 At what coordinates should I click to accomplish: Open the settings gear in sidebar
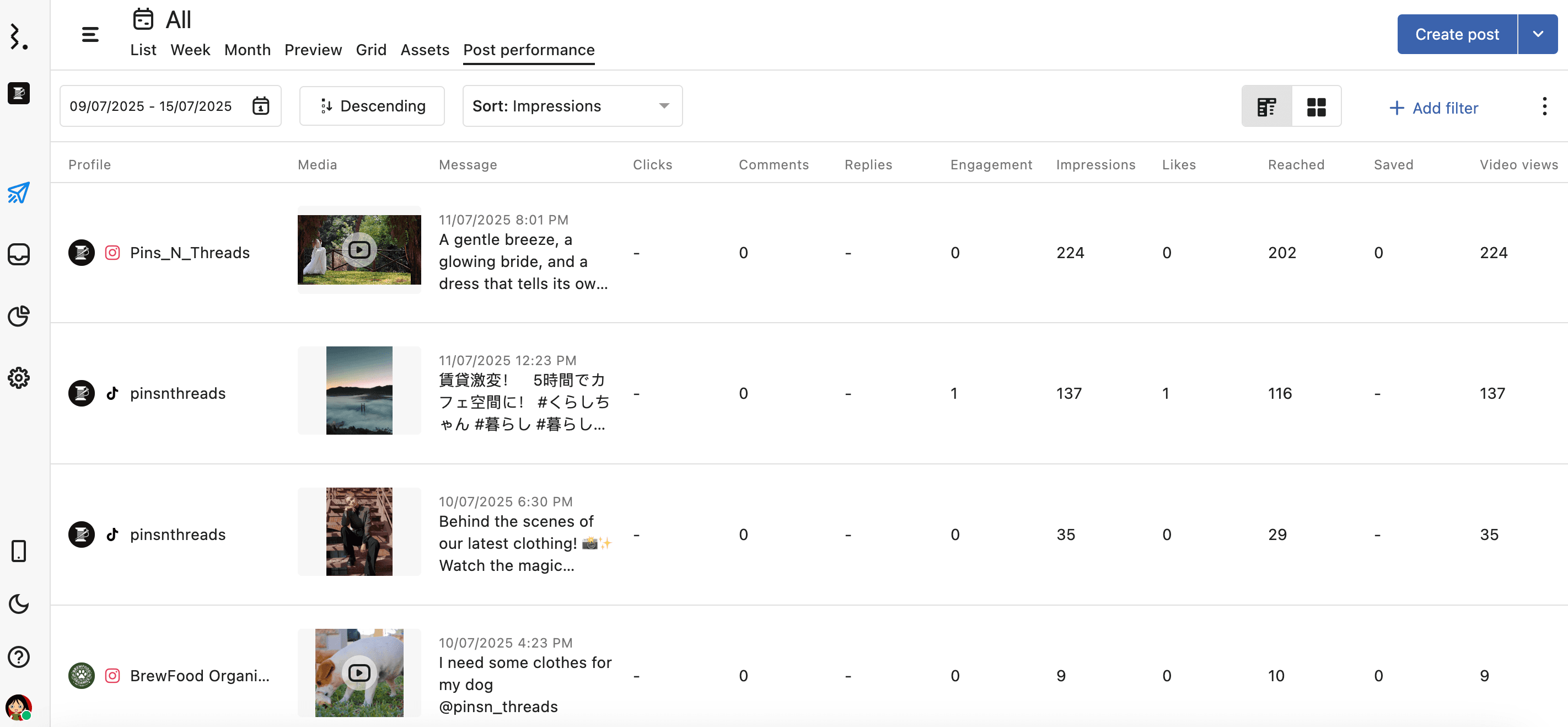[18, 377]
